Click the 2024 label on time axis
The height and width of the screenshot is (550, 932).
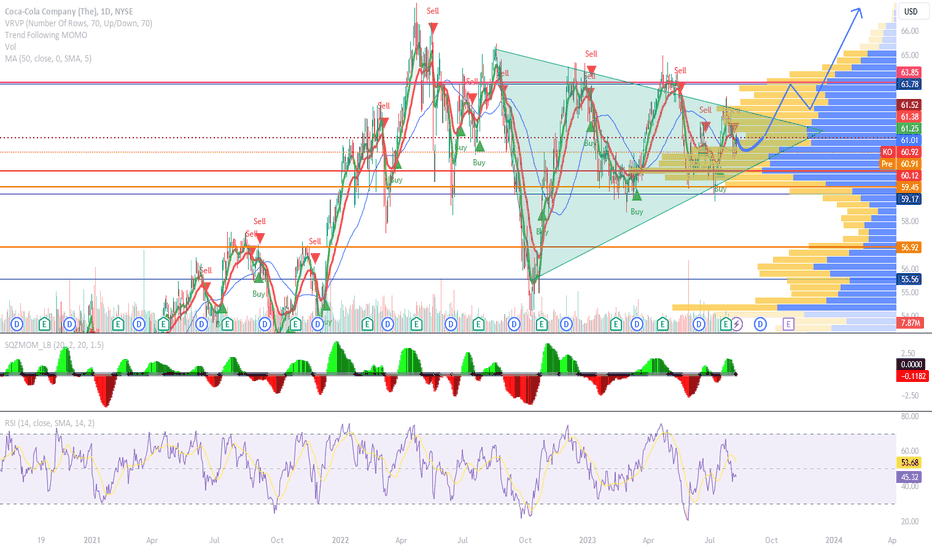834,540
